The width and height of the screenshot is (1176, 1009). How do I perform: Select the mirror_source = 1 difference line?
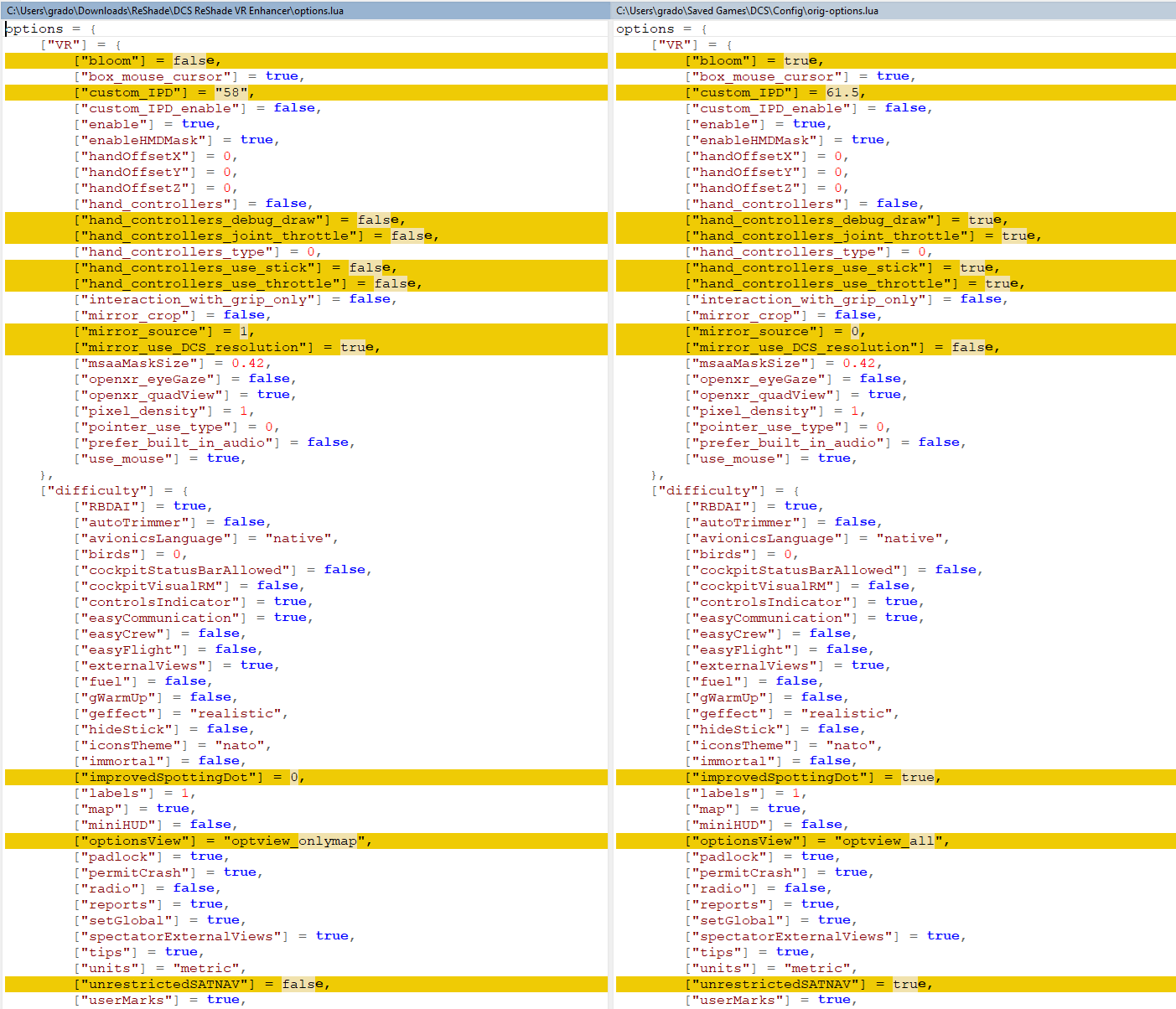[x=306, y=331]
